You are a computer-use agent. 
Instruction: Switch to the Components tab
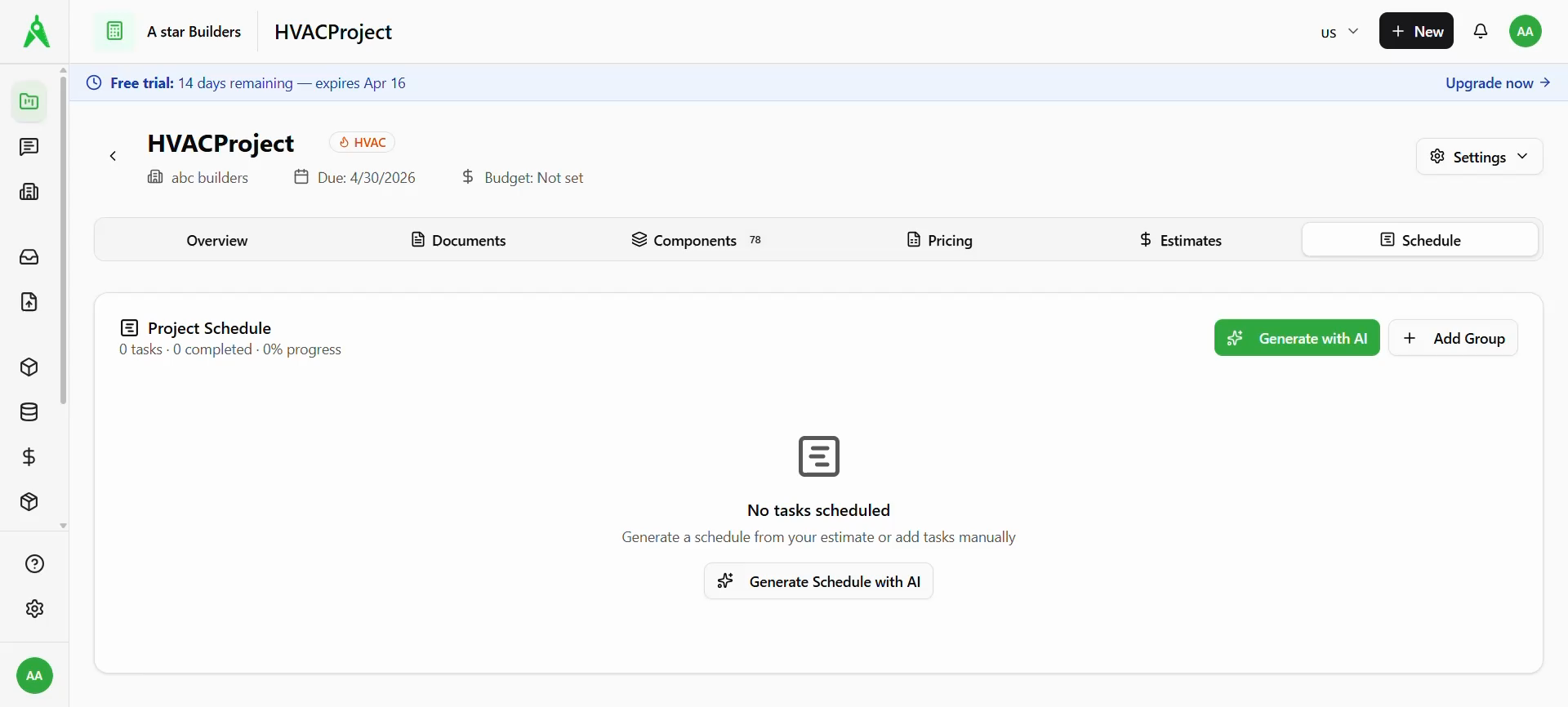(x=695, y=240)
